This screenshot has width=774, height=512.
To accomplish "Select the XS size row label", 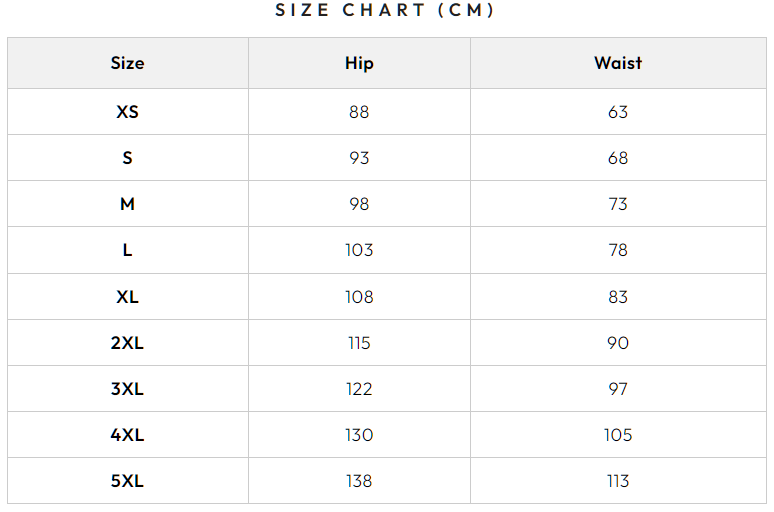I will point(127,112).
